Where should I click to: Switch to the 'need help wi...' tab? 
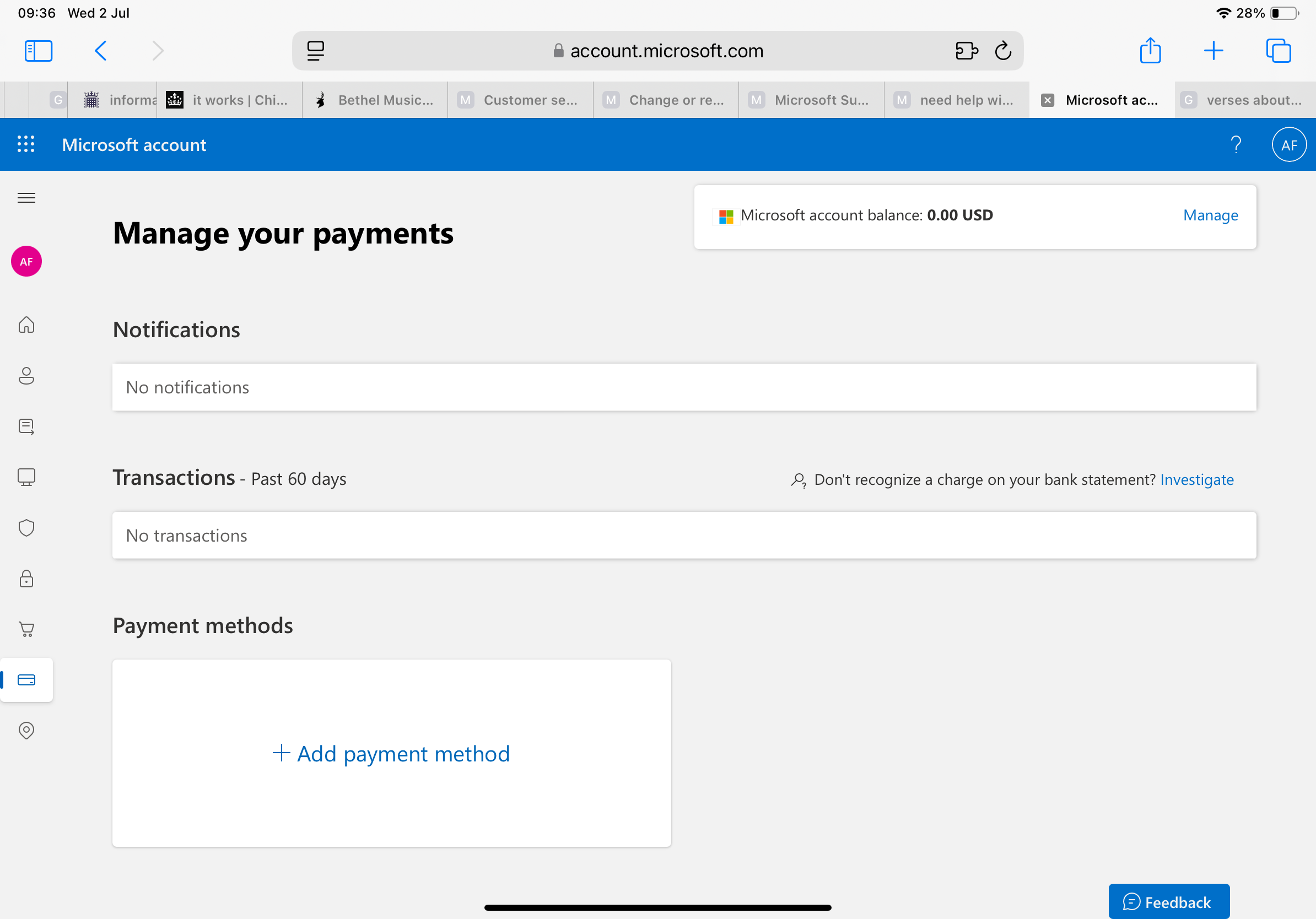pyautogui.click(x=957, y=100)
